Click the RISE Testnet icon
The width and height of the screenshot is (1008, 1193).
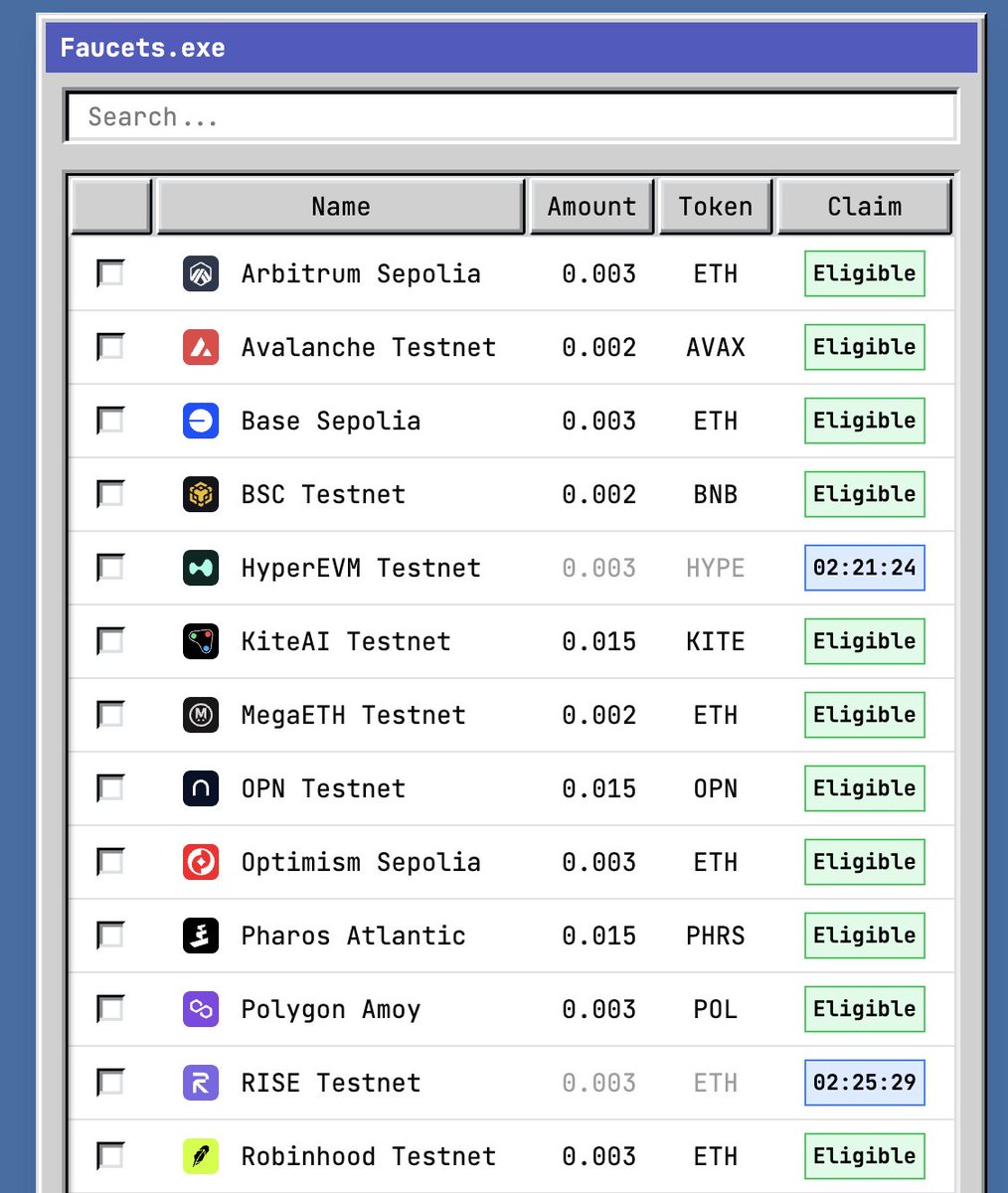(x=201, y=1083)
